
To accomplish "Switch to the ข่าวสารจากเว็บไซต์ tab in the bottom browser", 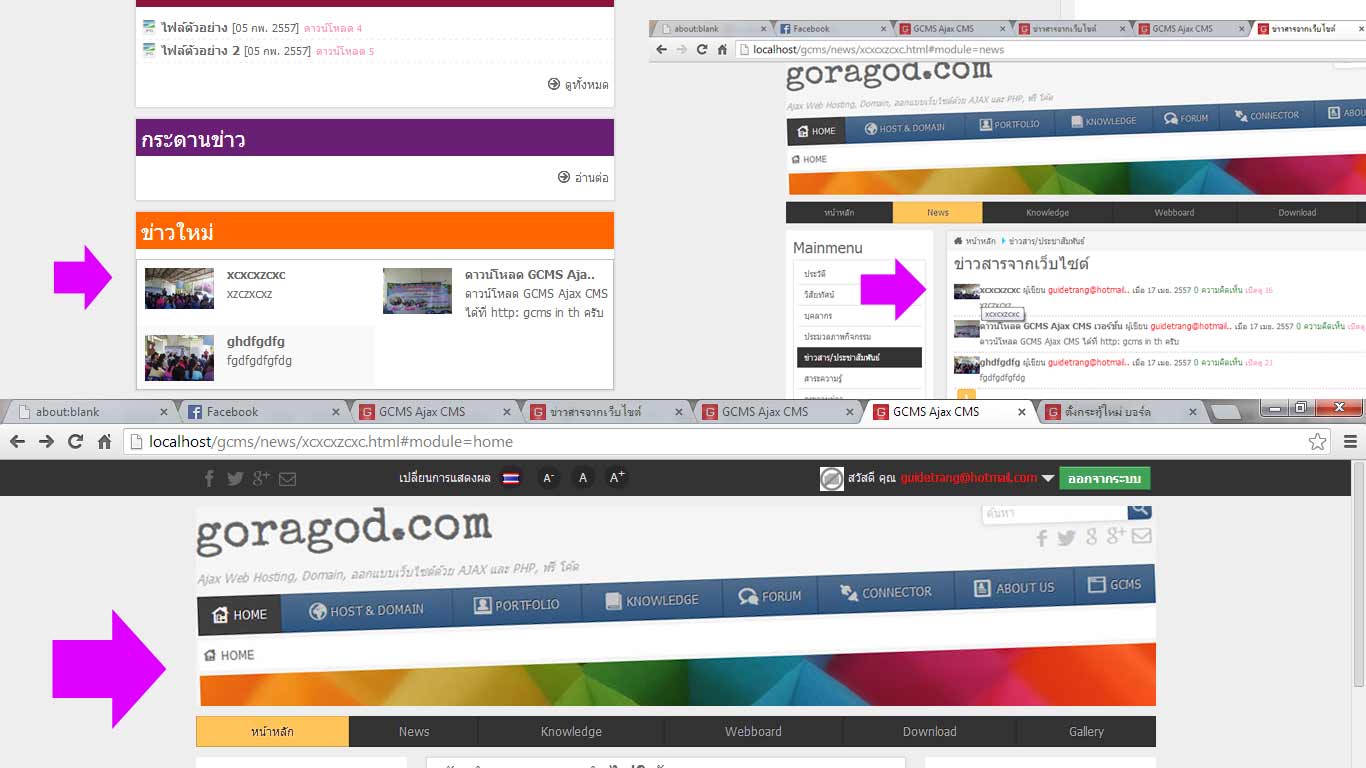I will pos(606,412).
